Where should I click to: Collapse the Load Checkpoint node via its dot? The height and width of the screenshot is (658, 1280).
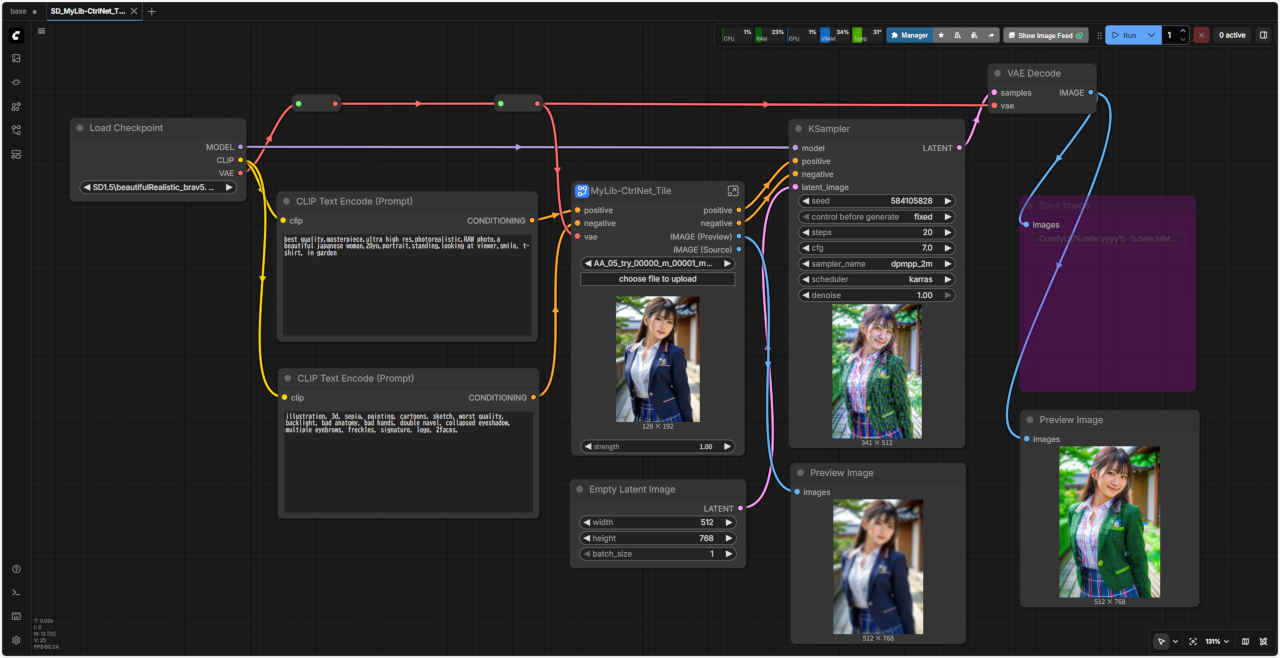click(80, 128)
